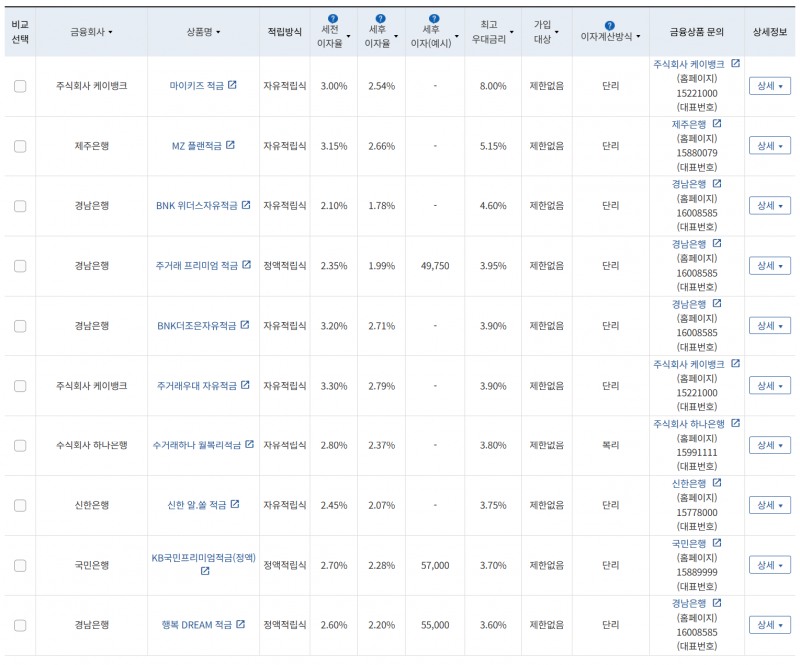This screenshot has height=665, width=800.
Task: Expand 상세 details for 주거래 프리미엄 적금
Action: [x=769, y=266]
